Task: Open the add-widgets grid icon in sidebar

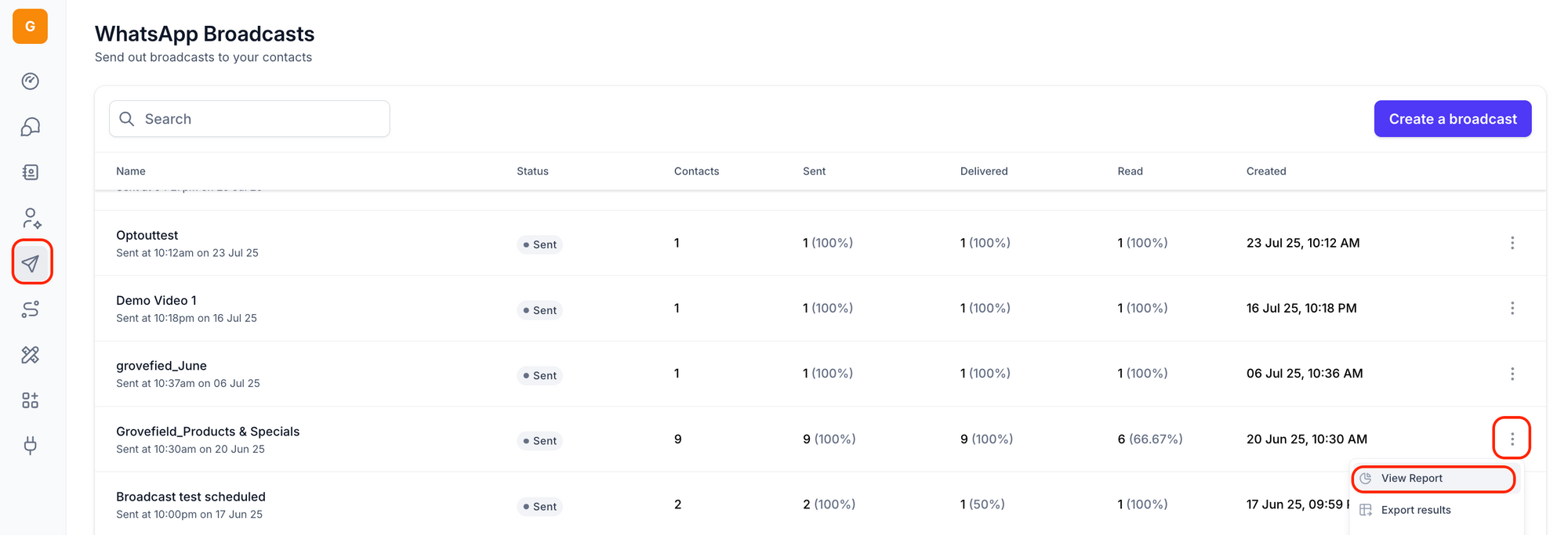Action: point(31,400)
